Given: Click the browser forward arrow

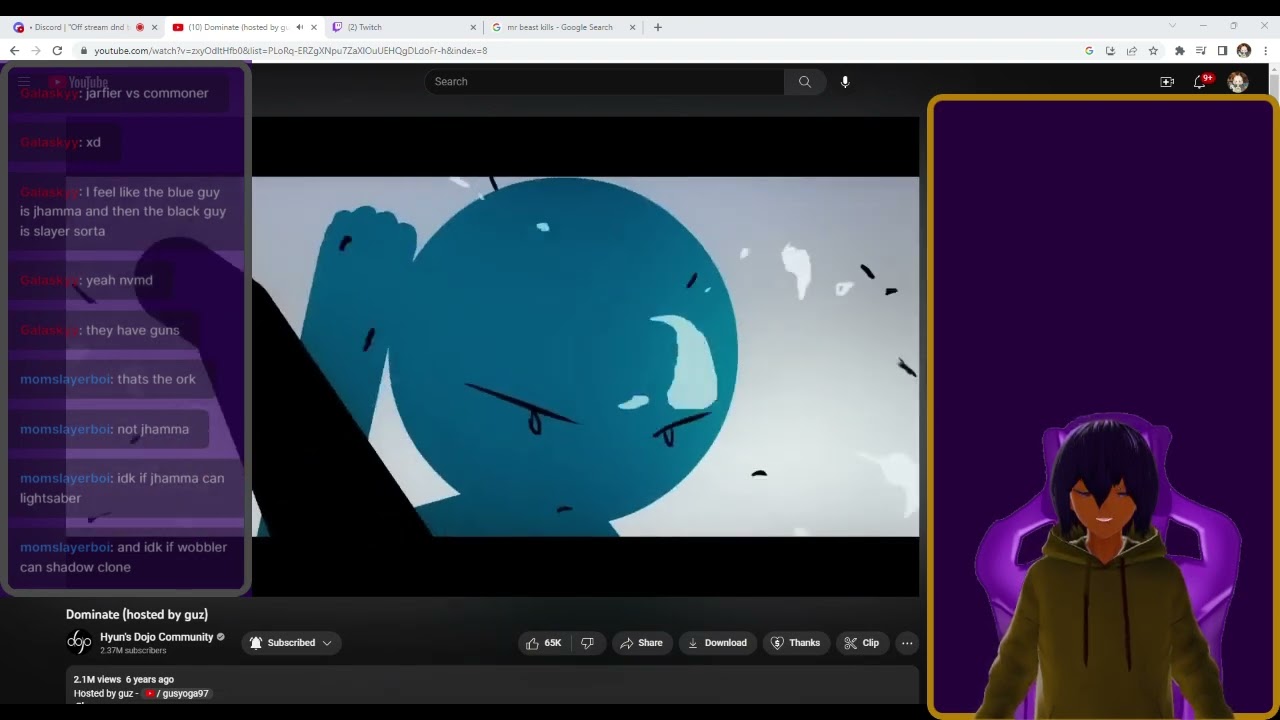Looking at the screenshot, I should click(x=35, y=50).
